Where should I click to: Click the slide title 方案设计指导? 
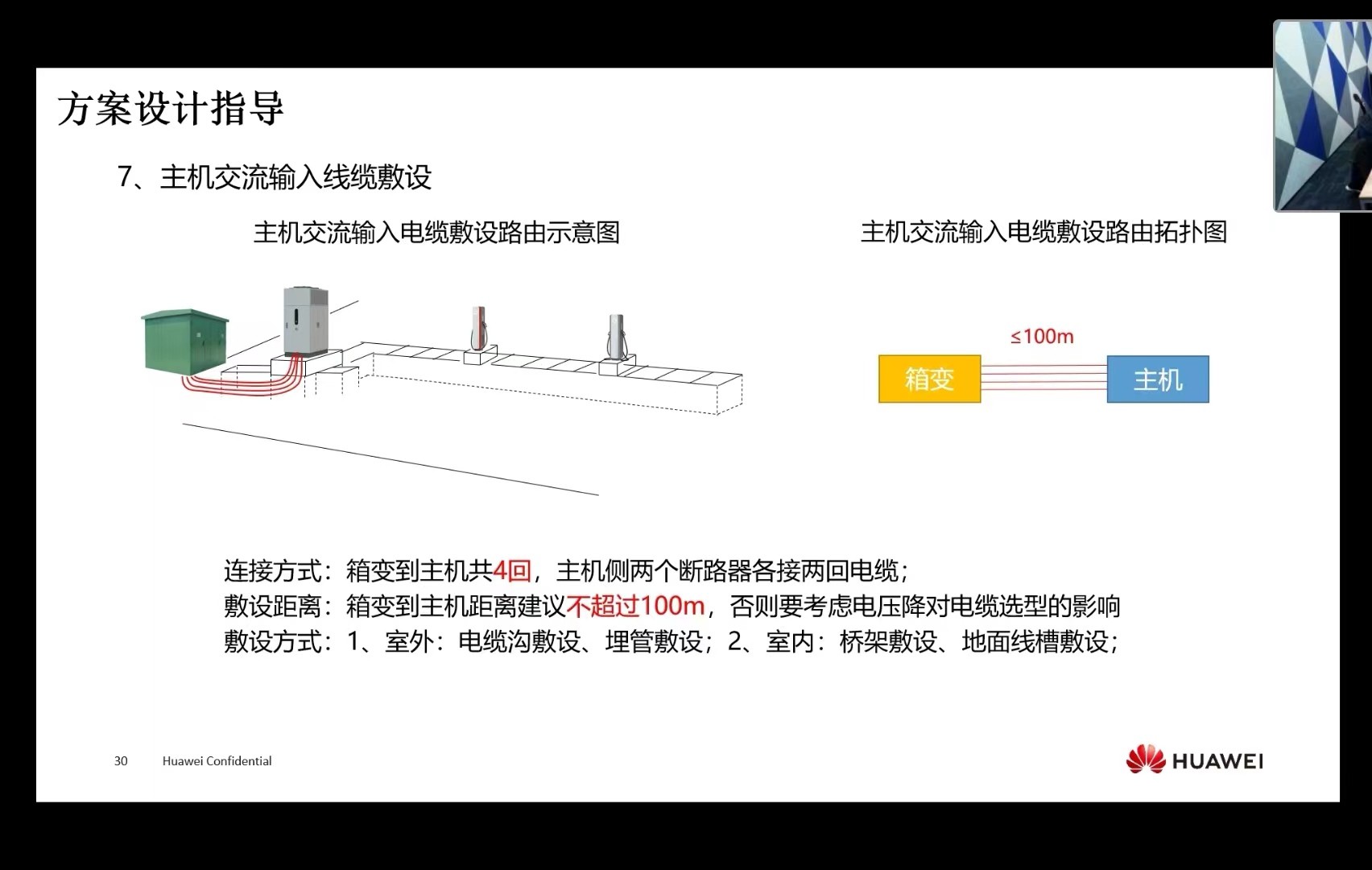click(x=171, y=109)
